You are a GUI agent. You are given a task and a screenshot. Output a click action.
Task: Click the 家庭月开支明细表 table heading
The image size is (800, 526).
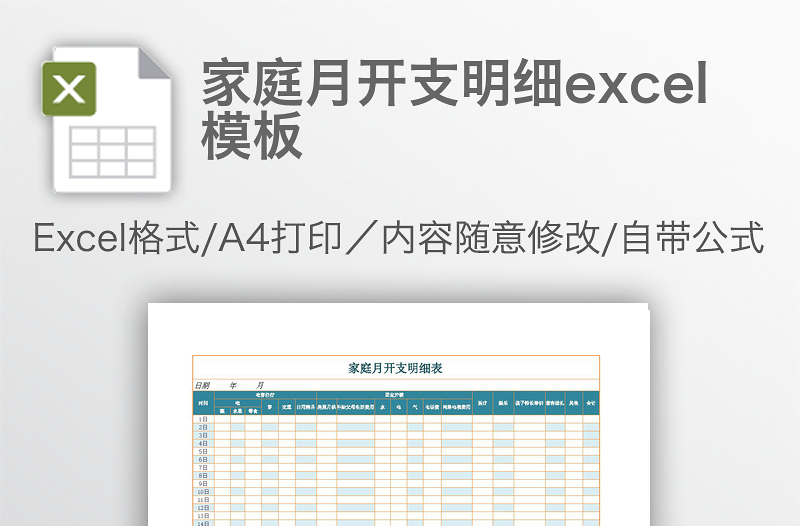click(x=395, y=368)
